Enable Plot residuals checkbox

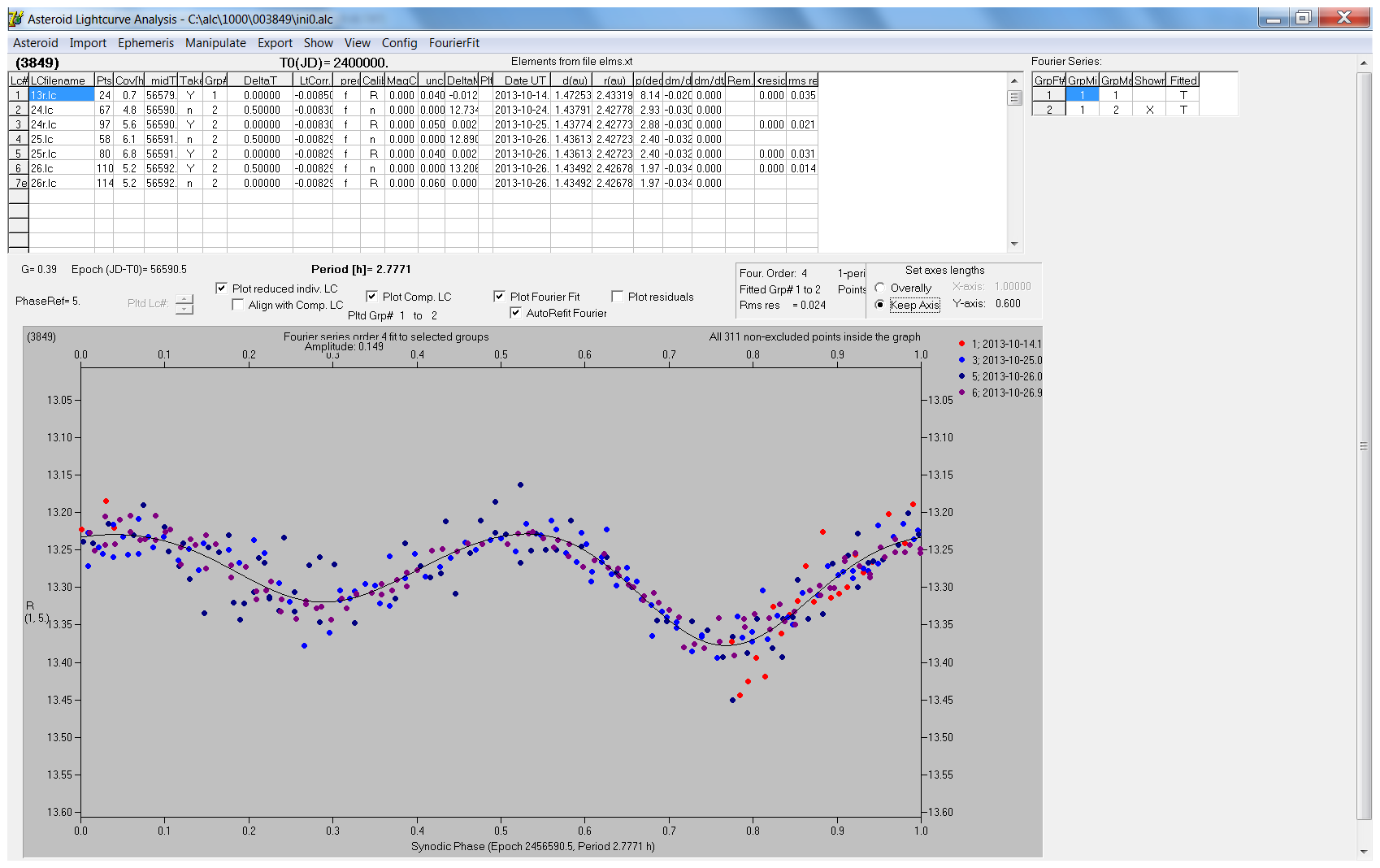617,297
